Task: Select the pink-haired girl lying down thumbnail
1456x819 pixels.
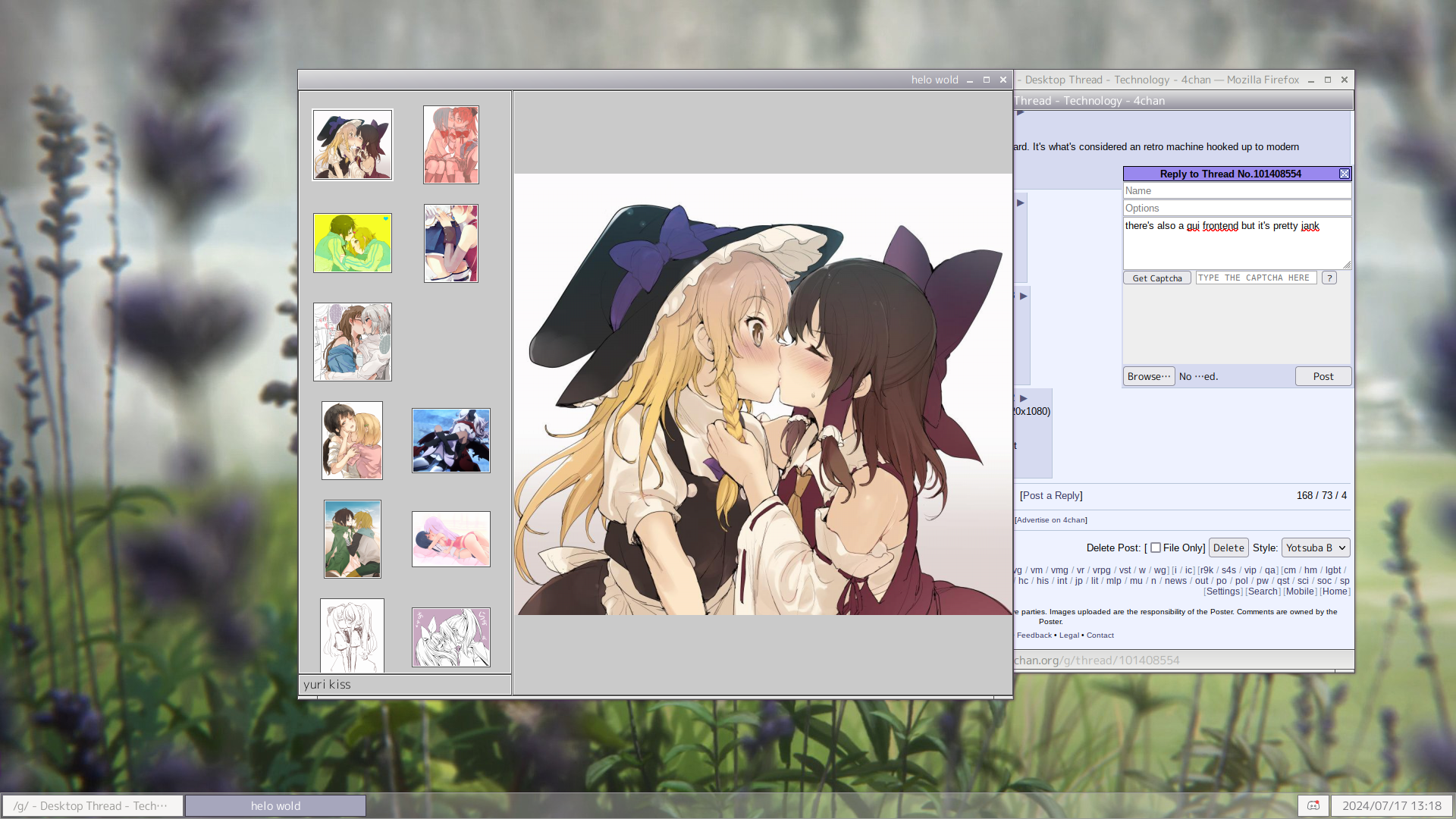Action: (451, 539)
